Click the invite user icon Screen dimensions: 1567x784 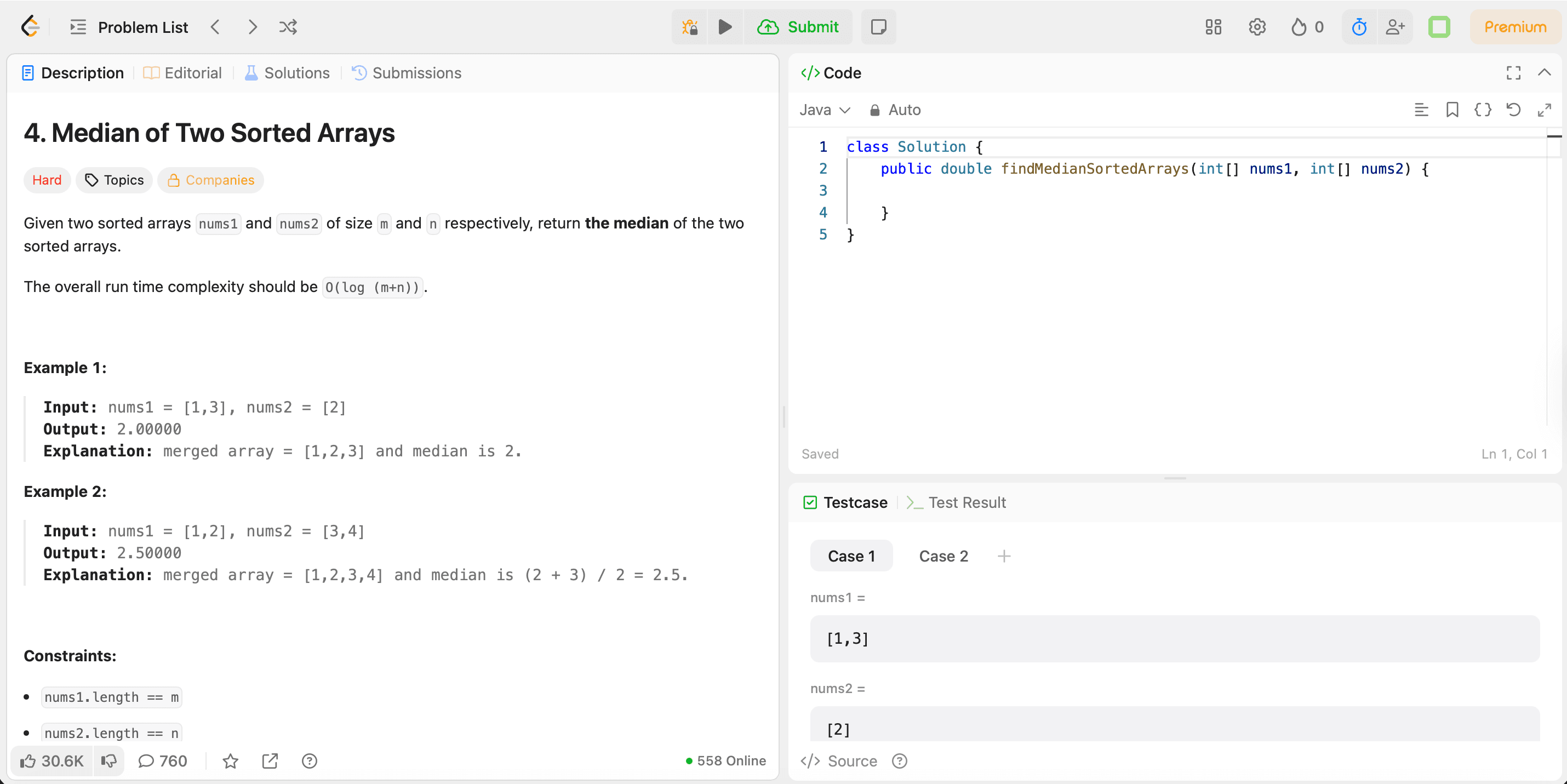[1395, 27]
